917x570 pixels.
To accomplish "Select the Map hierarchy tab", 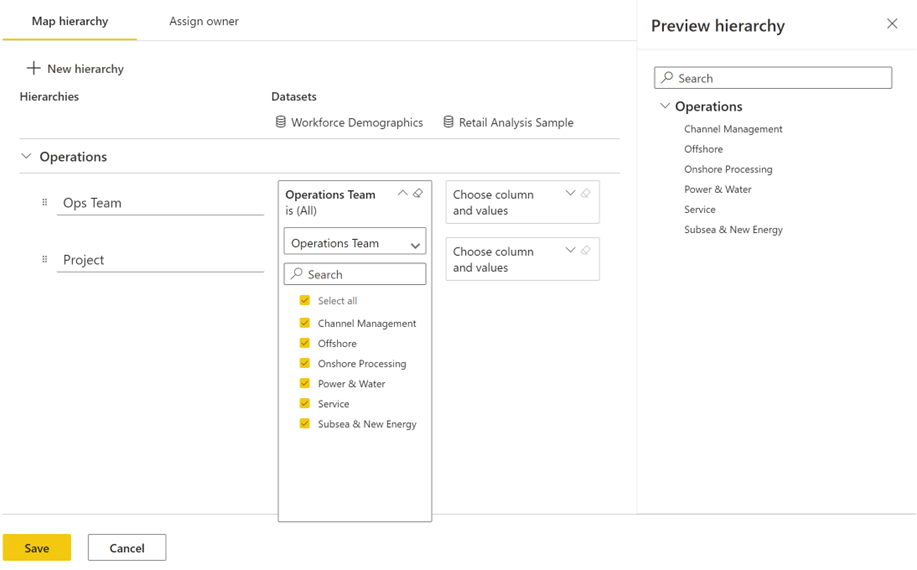I will tap(69, 21).
